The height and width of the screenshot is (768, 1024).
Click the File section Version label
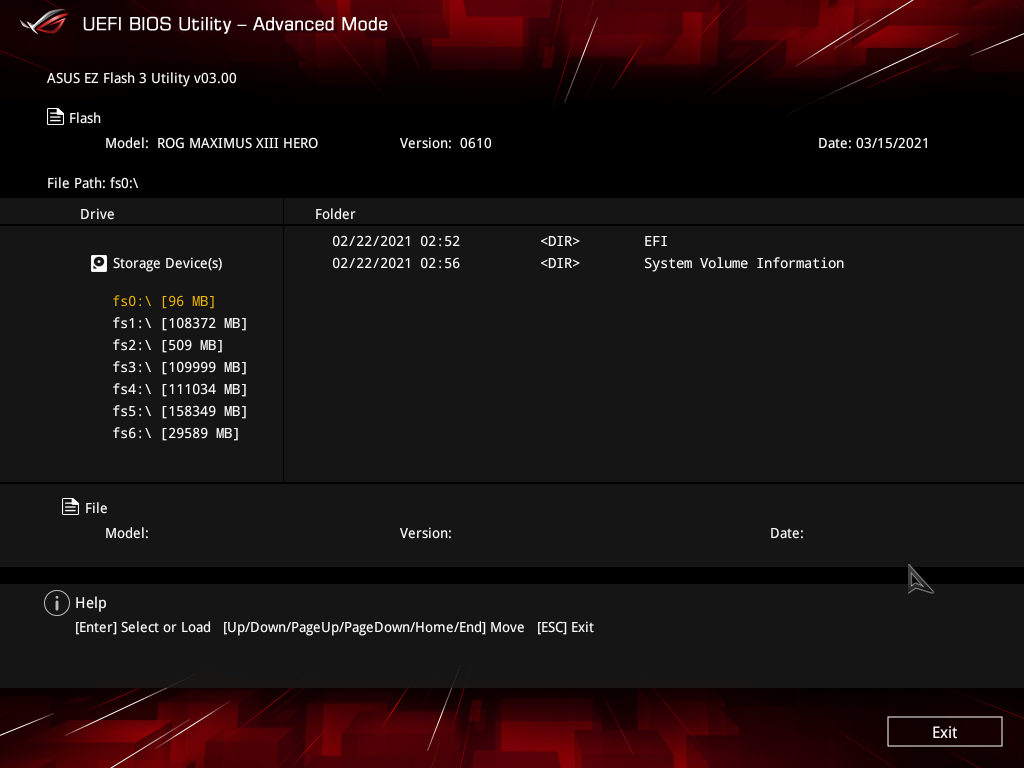(x=426, y=533)
